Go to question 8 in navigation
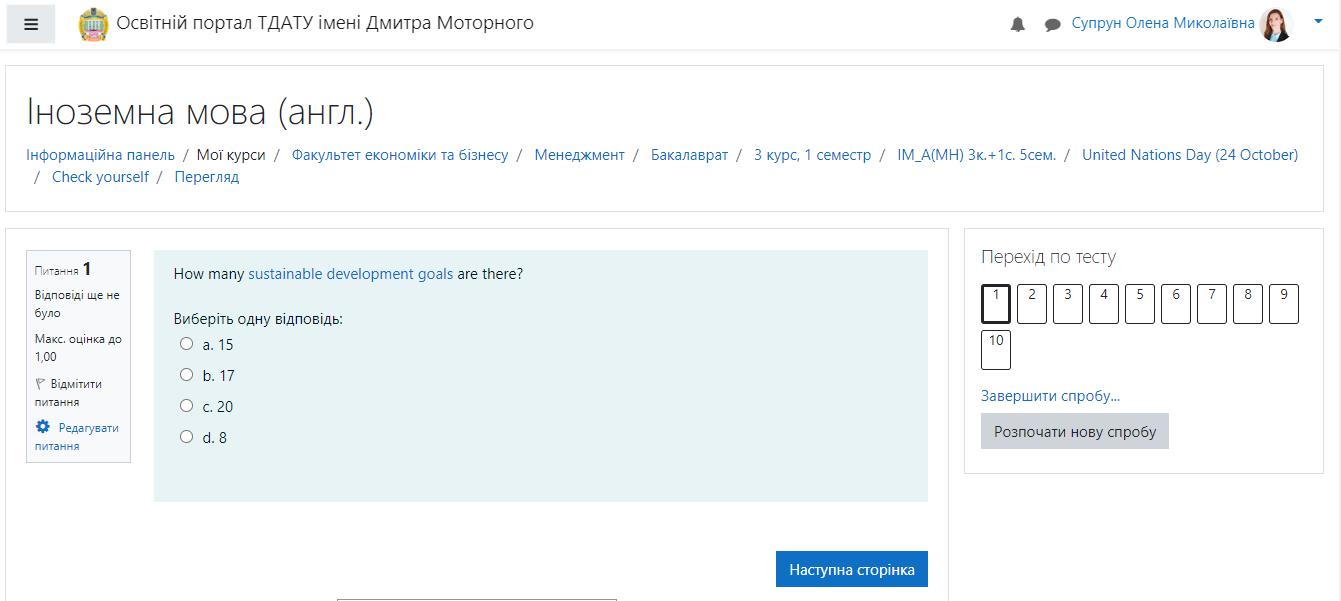The height and width of the screenshot is (601, 1341). [1248, 304]
